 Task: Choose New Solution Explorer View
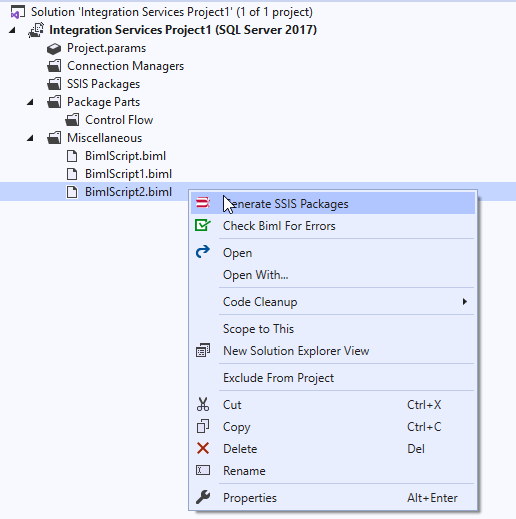pyautogui.click(x=333, y=351)
